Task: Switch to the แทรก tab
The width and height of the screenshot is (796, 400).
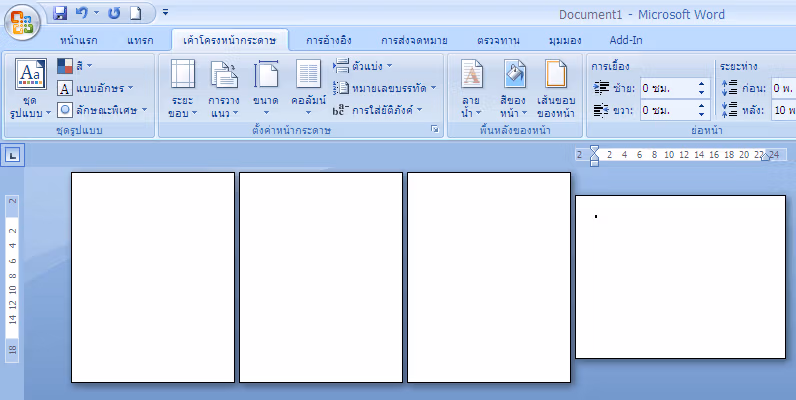Action: point(140,41)
